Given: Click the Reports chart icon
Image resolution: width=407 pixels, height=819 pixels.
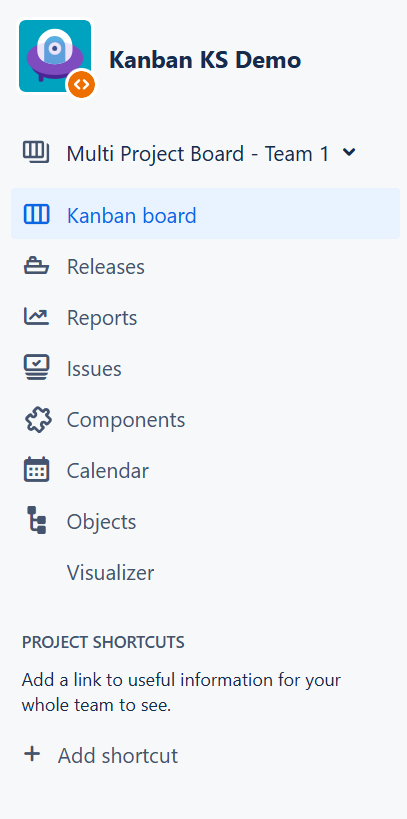Looking at the screenshot, I should (37, 317).
